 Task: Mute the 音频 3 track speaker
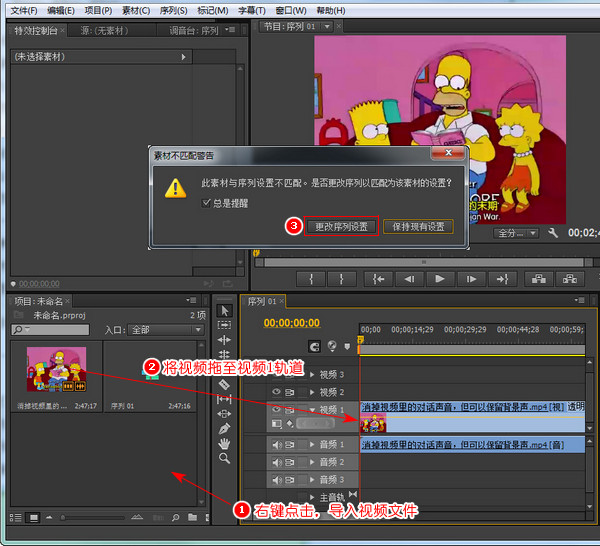277,479
